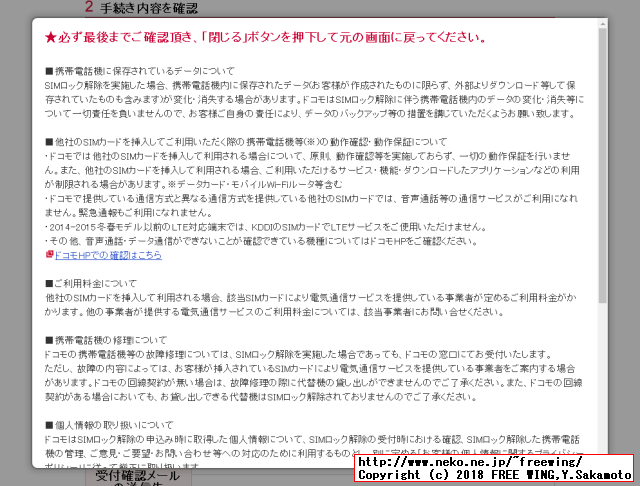Click the dialog scrollbar up arrow

pyautogui.click(x=602, y=24)
